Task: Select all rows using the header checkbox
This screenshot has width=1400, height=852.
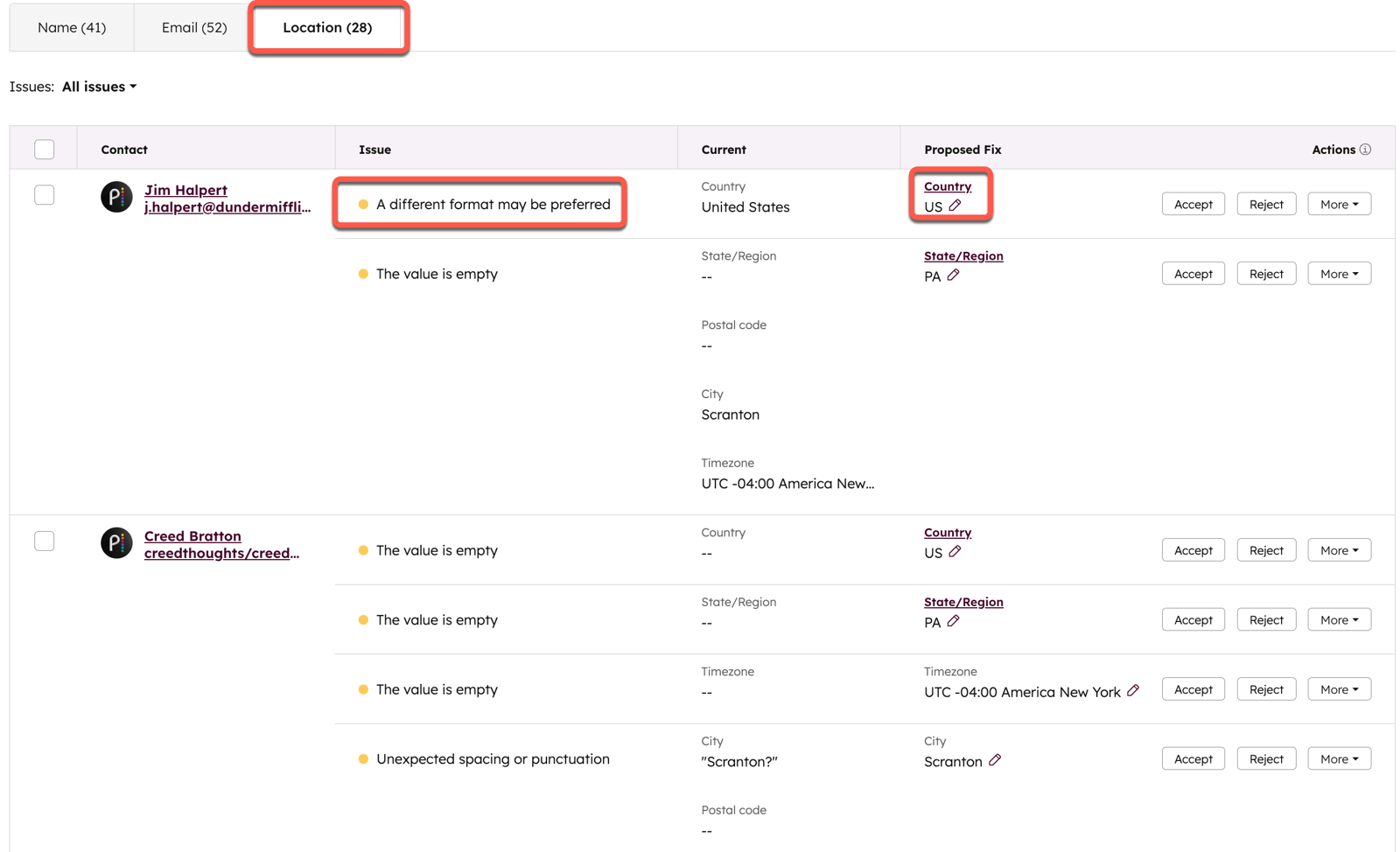Action: pyautogui.click(x=44, y=149)
